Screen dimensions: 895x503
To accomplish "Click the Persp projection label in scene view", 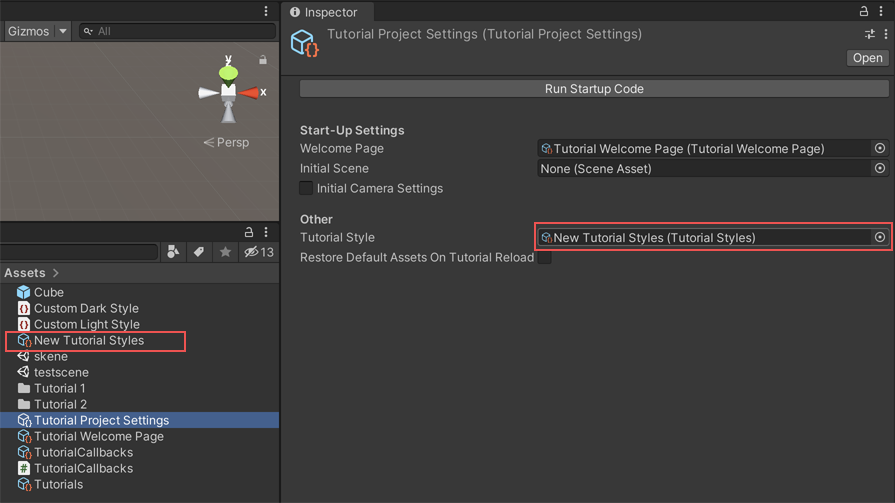I will pyautogui.click(x=227, y=142).
